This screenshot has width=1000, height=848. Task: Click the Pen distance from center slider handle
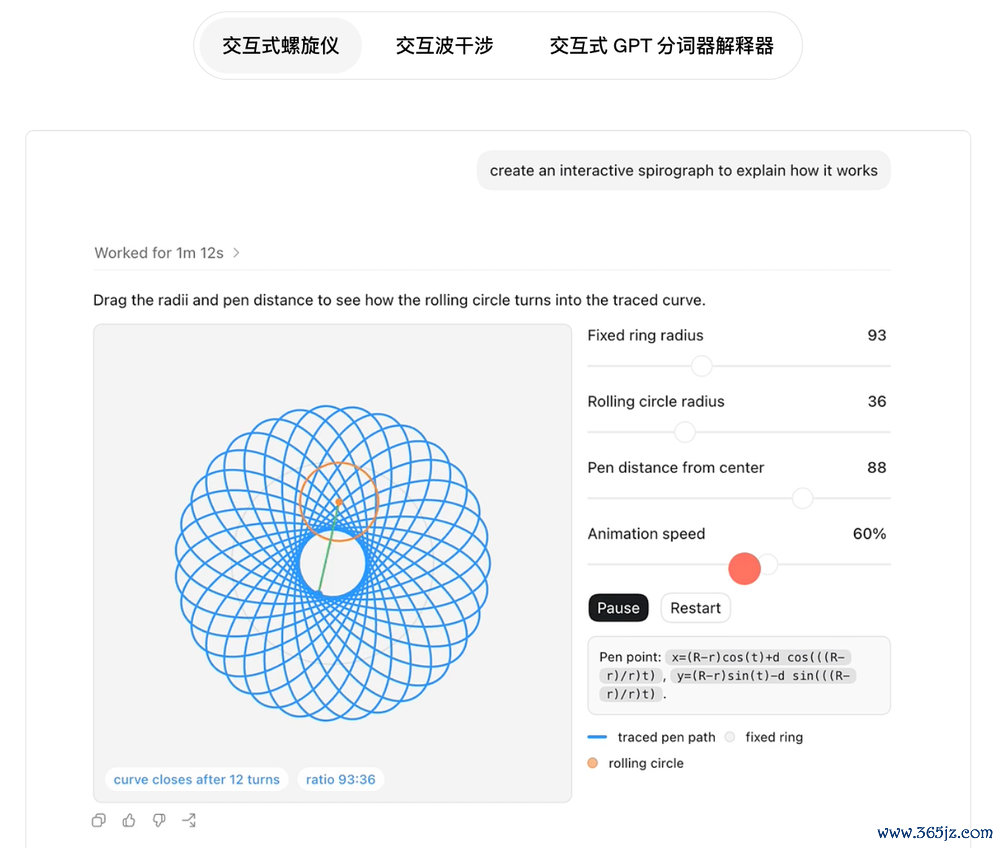(x=802, y=498)
